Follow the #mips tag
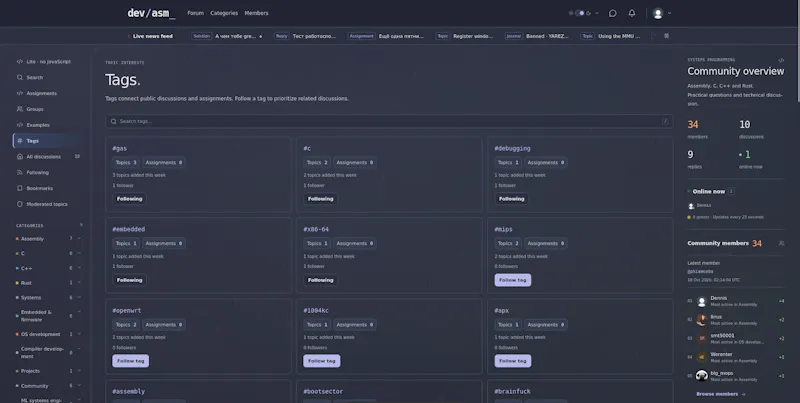Image resolution: width=800 pixels, height=403 pixels. click(512, 280)
